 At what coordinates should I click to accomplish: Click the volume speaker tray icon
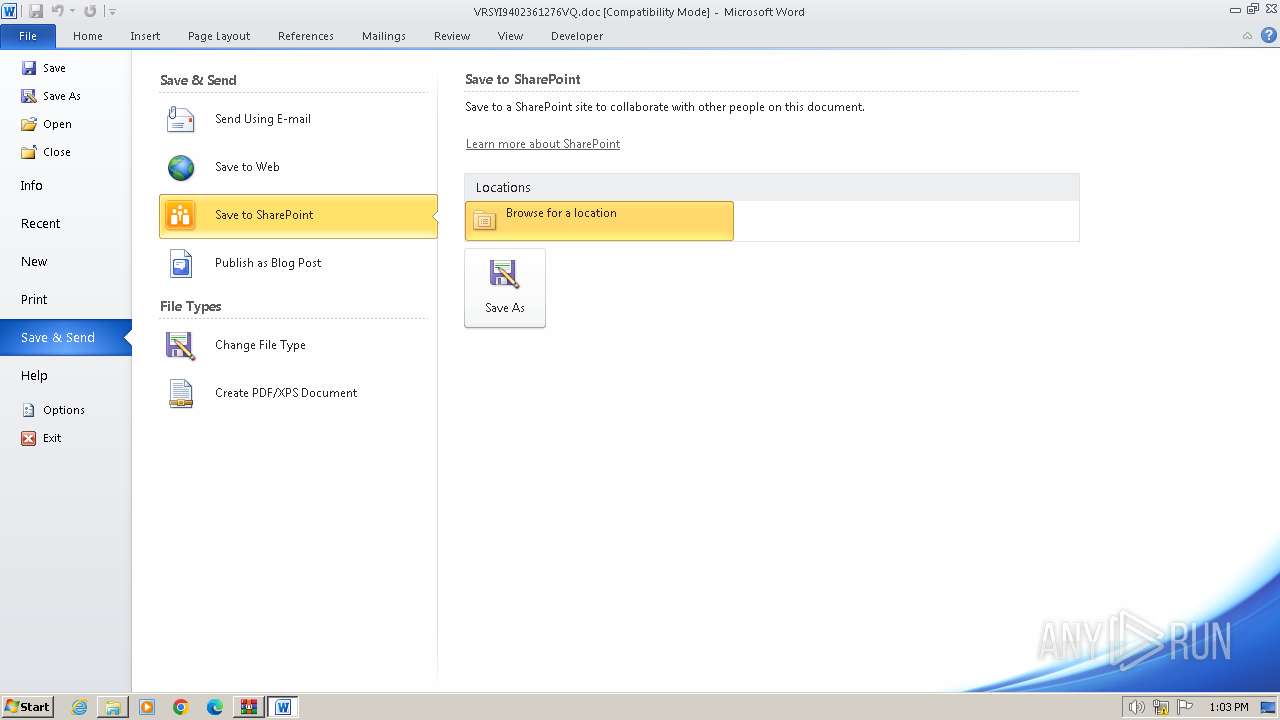tap(1136, 707)
